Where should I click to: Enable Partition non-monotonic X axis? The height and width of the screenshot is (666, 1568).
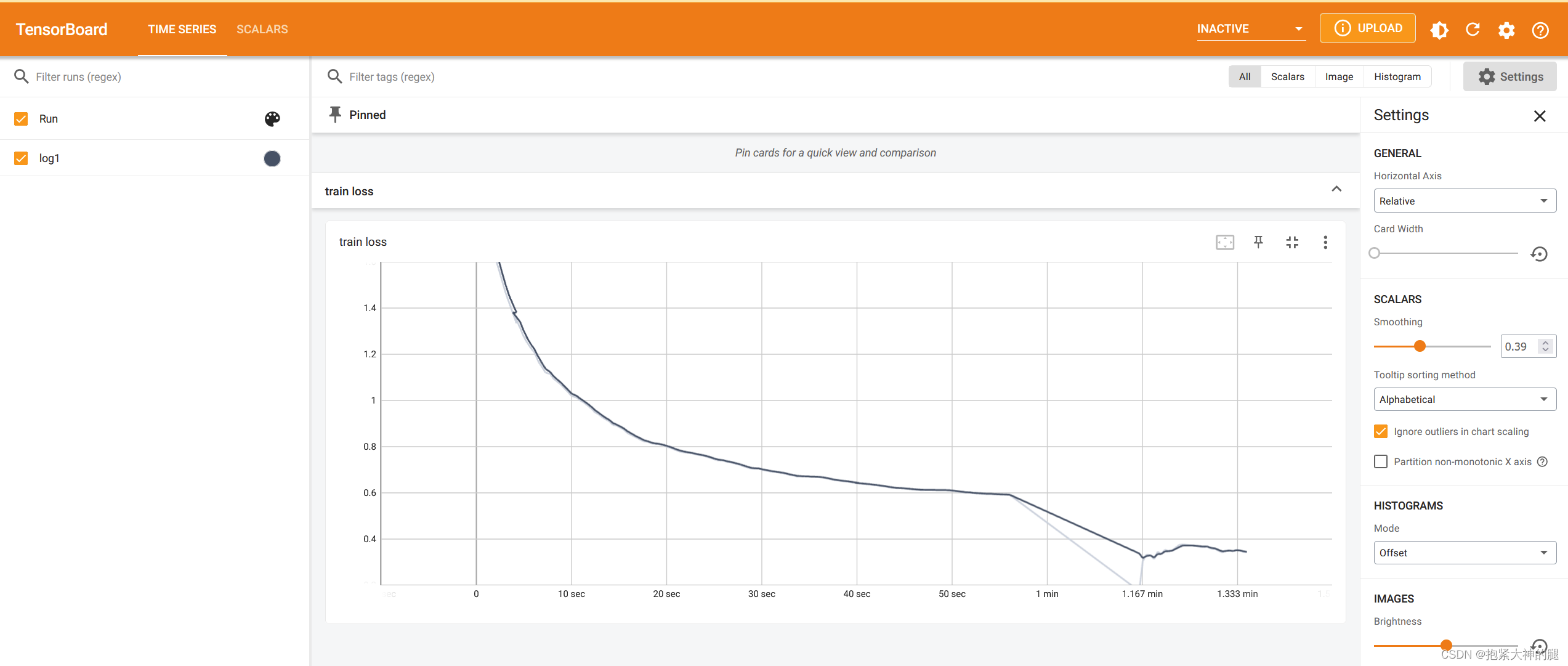click(1381, 461)
